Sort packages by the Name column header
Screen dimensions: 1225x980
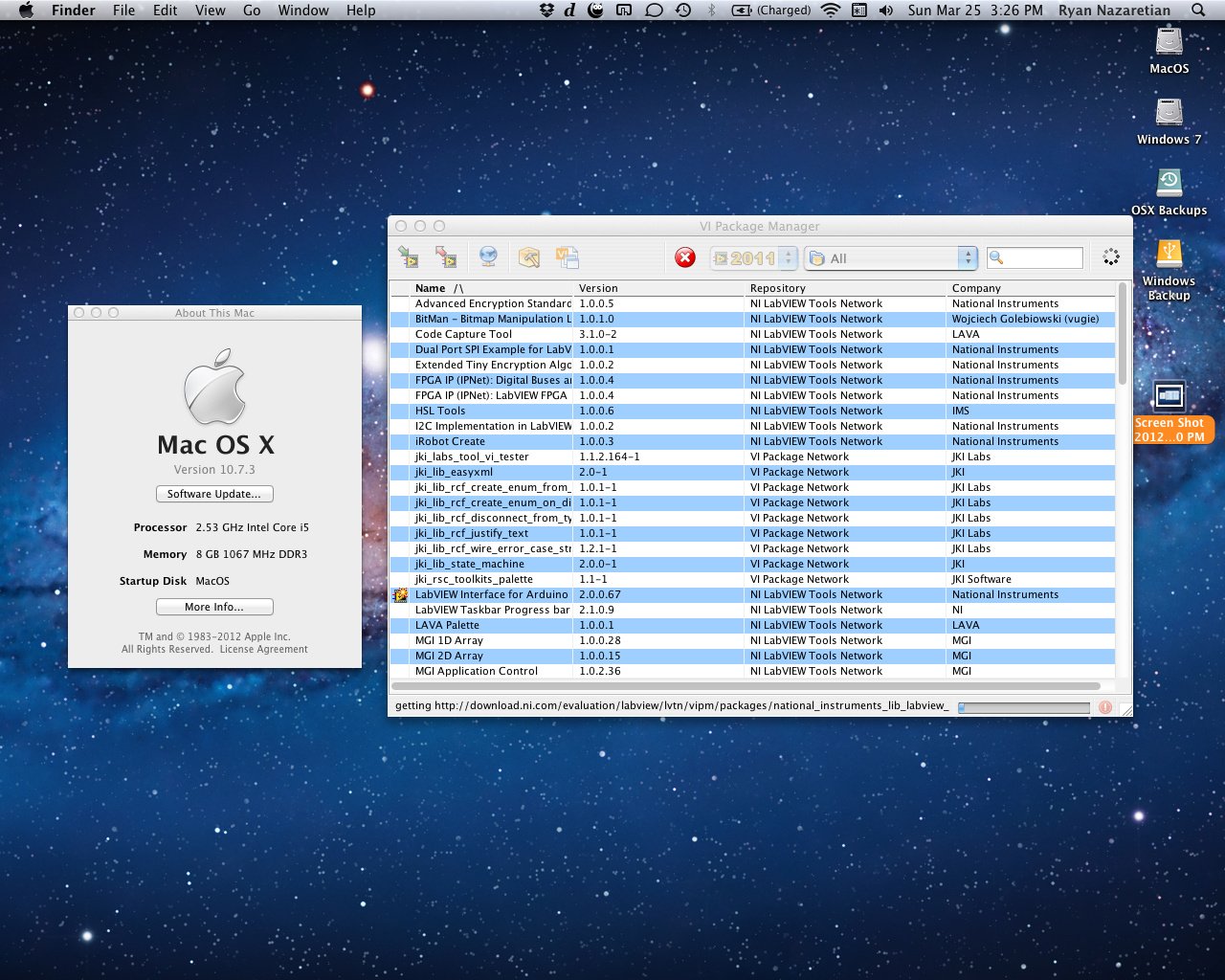pyautogui.click(x=492, y=288)
